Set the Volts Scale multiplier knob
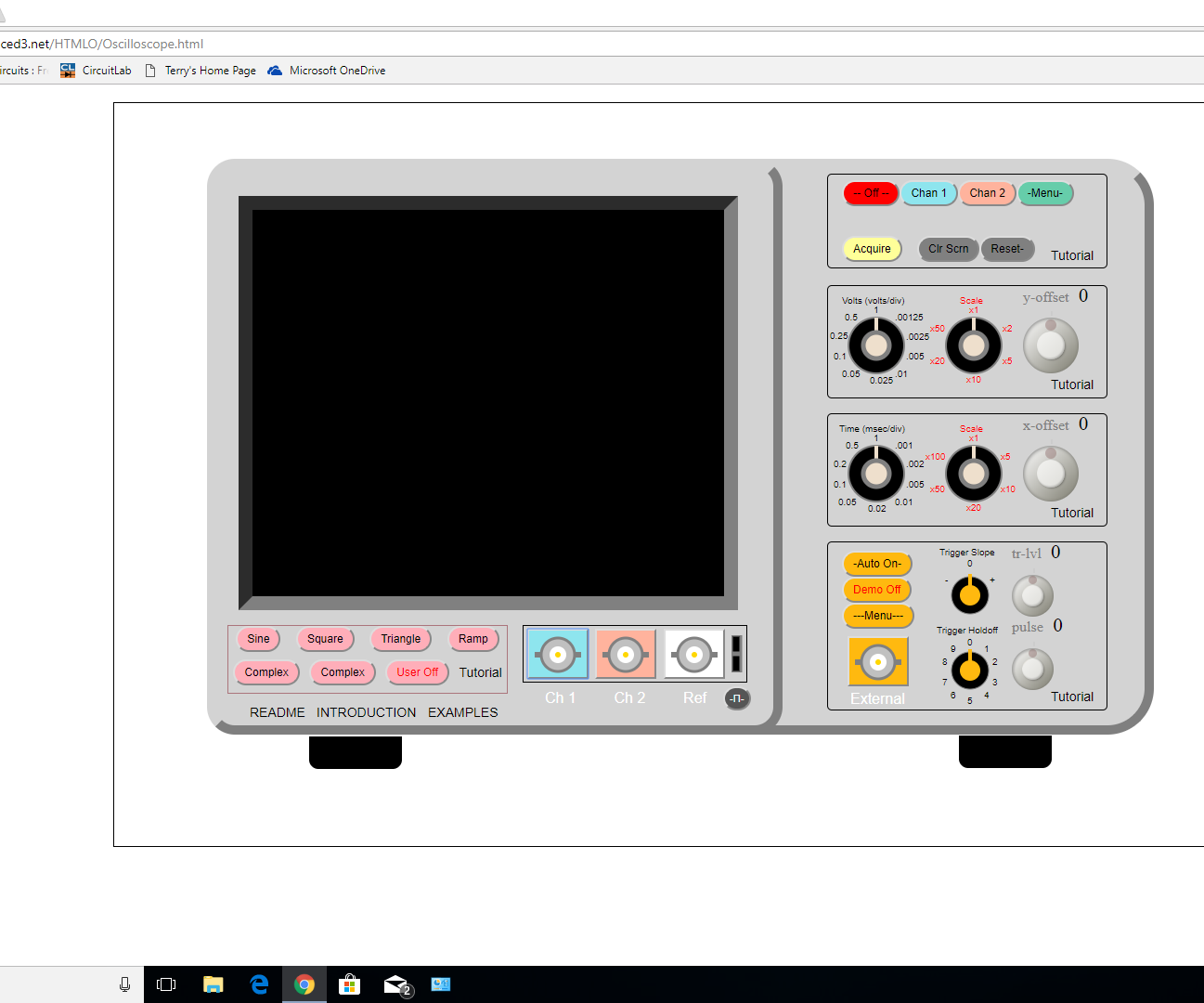1204x1003 pixels. (x=973, y=345)
